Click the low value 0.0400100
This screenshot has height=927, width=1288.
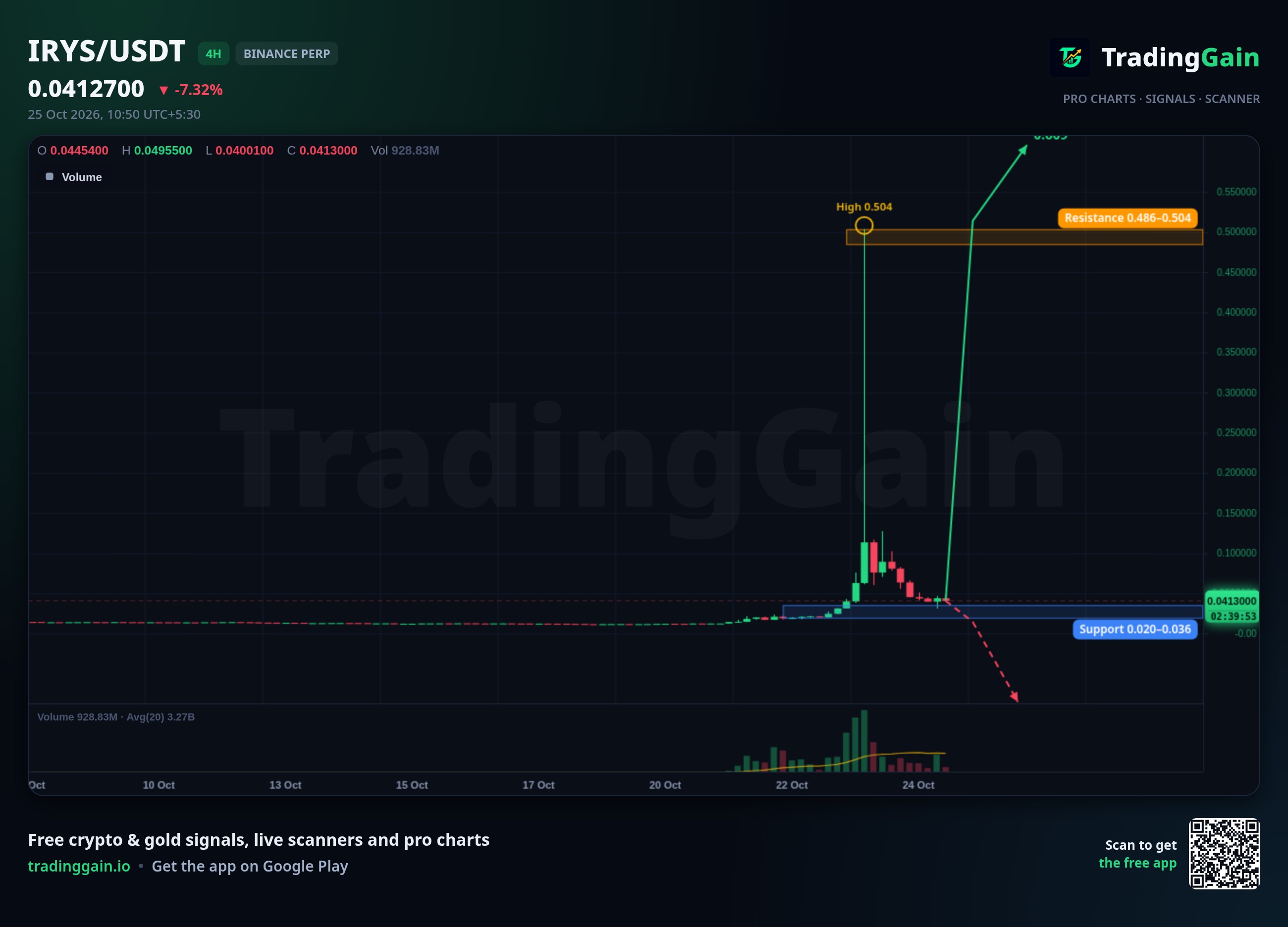click(244, 151)
